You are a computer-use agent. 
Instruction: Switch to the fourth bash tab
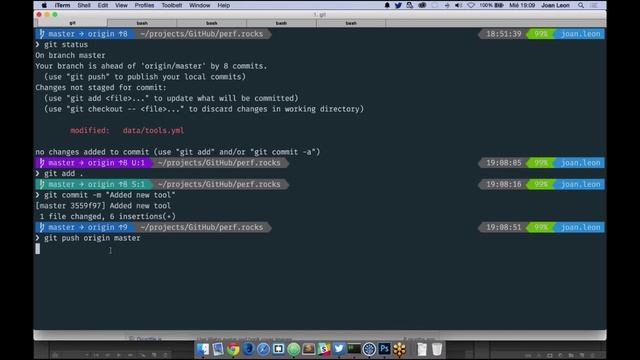coord(281,23)
